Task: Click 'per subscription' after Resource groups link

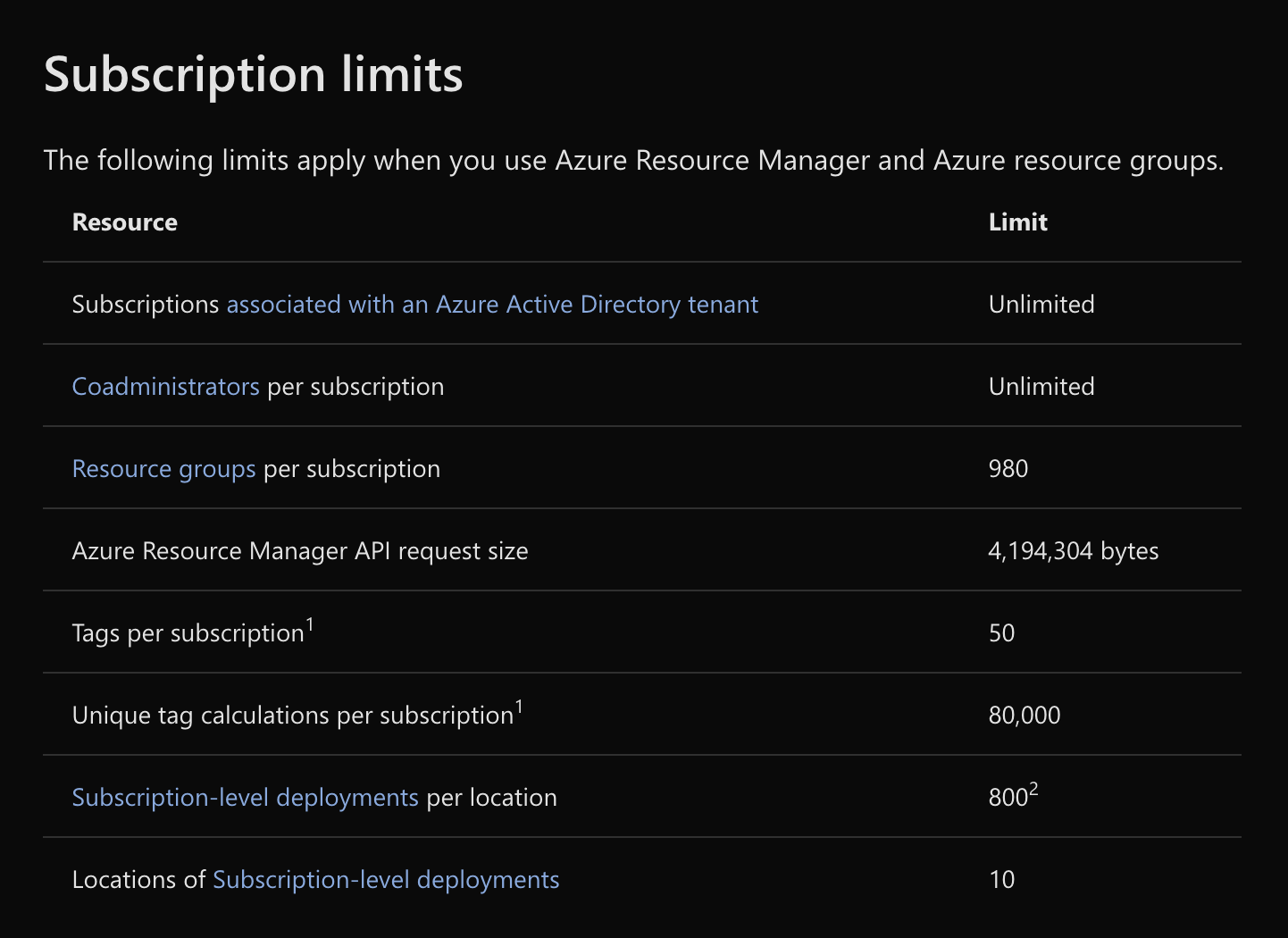Action: [x=352, y=469]
